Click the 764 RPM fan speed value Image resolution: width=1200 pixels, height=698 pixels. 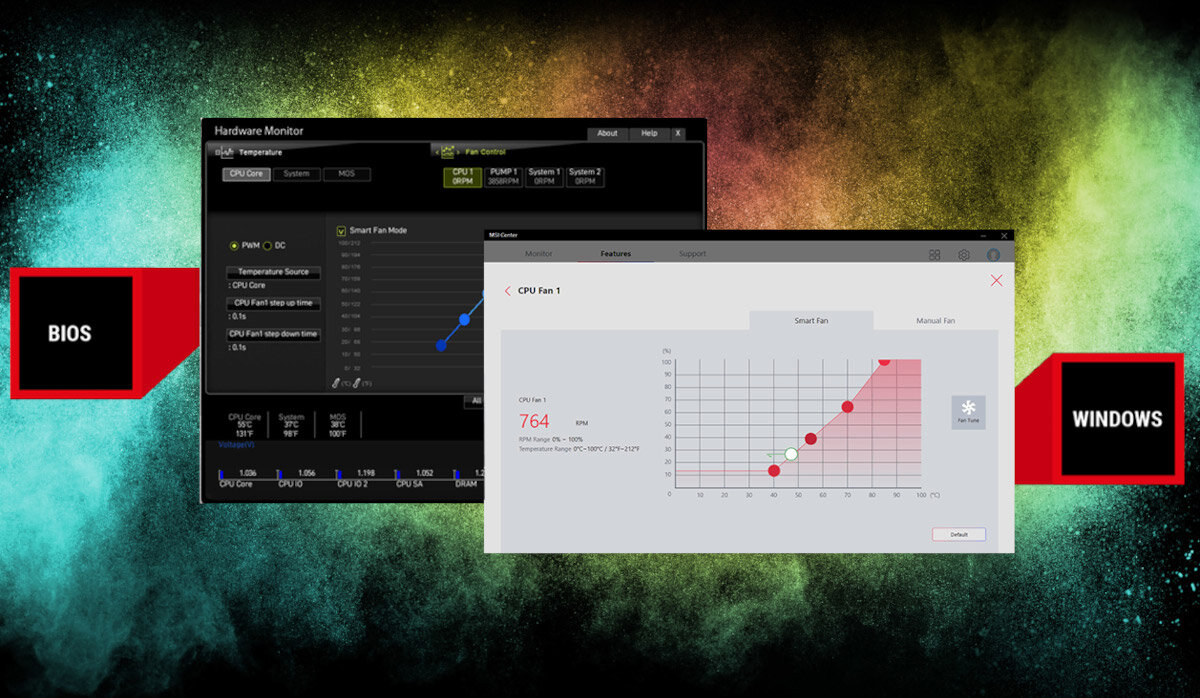534,421
